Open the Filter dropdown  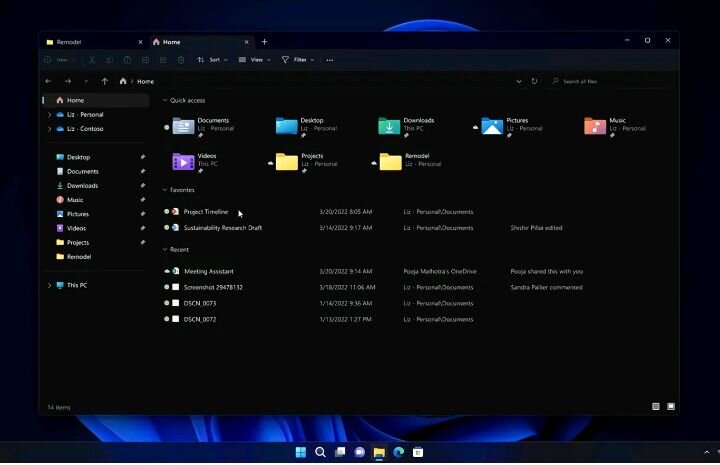pos(298,60)
